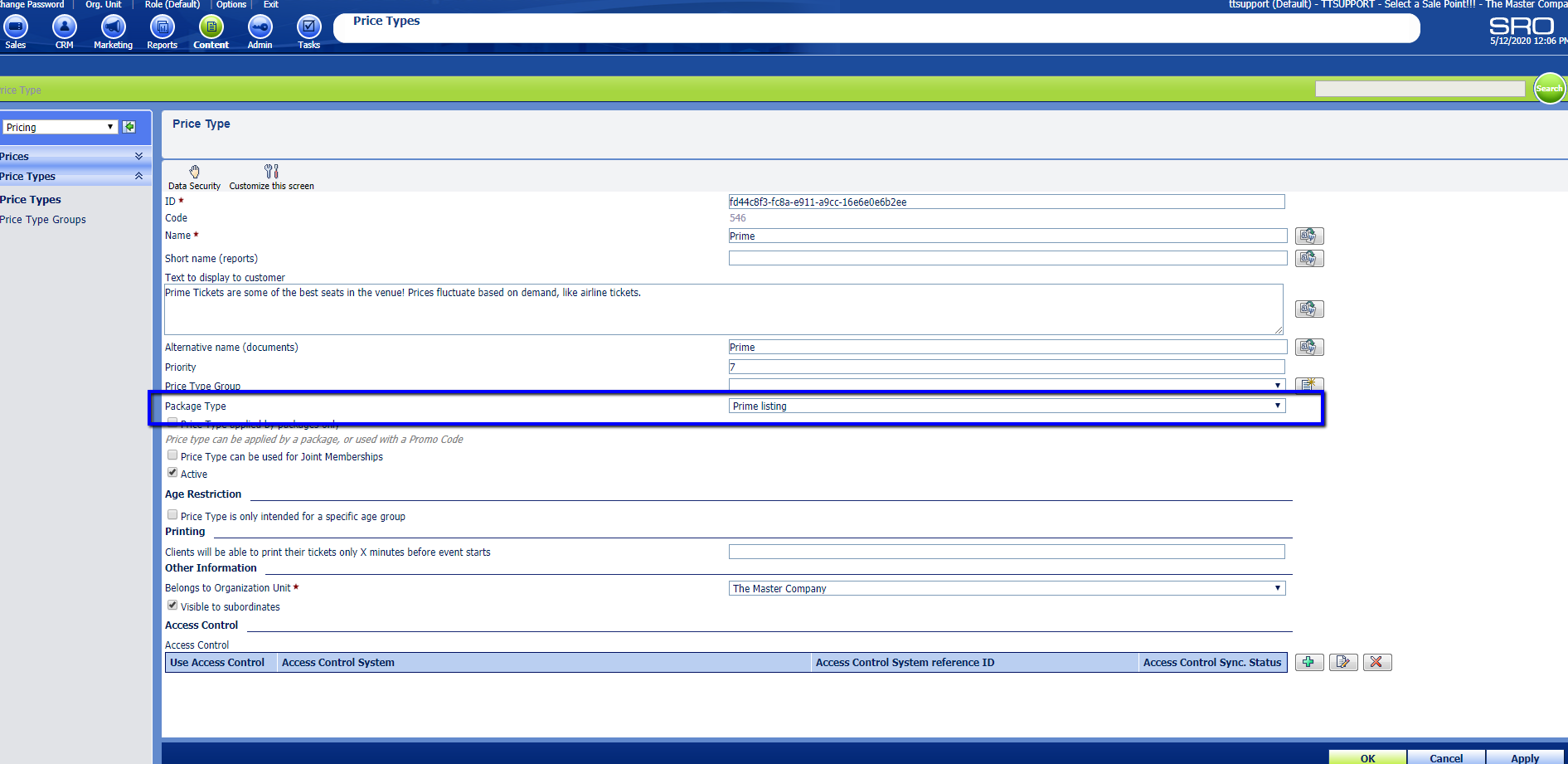Click the Data Security icon
The width and height of the screenshot is (1568, 764).
pyautogui.click(x=194, y=172)
